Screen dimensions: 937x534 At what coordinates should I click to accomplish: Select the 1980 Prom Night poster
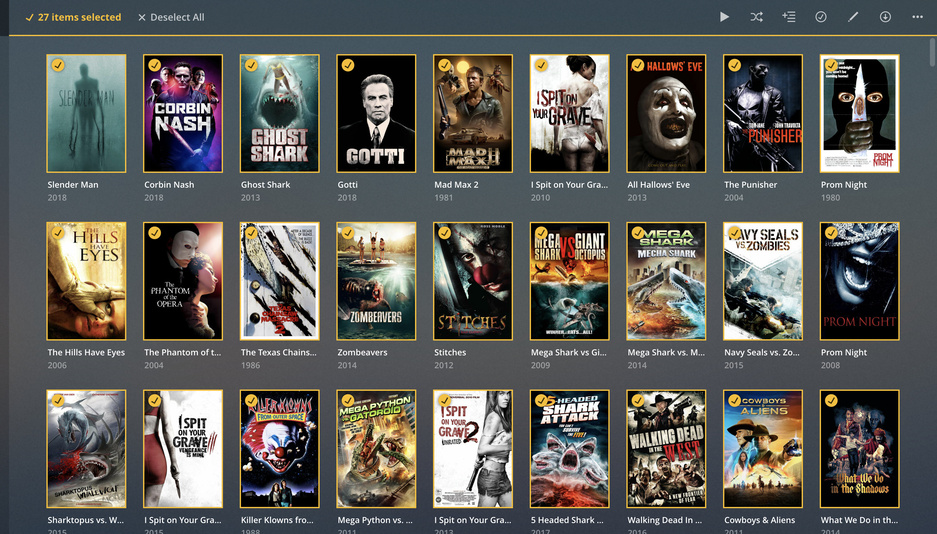859,113
